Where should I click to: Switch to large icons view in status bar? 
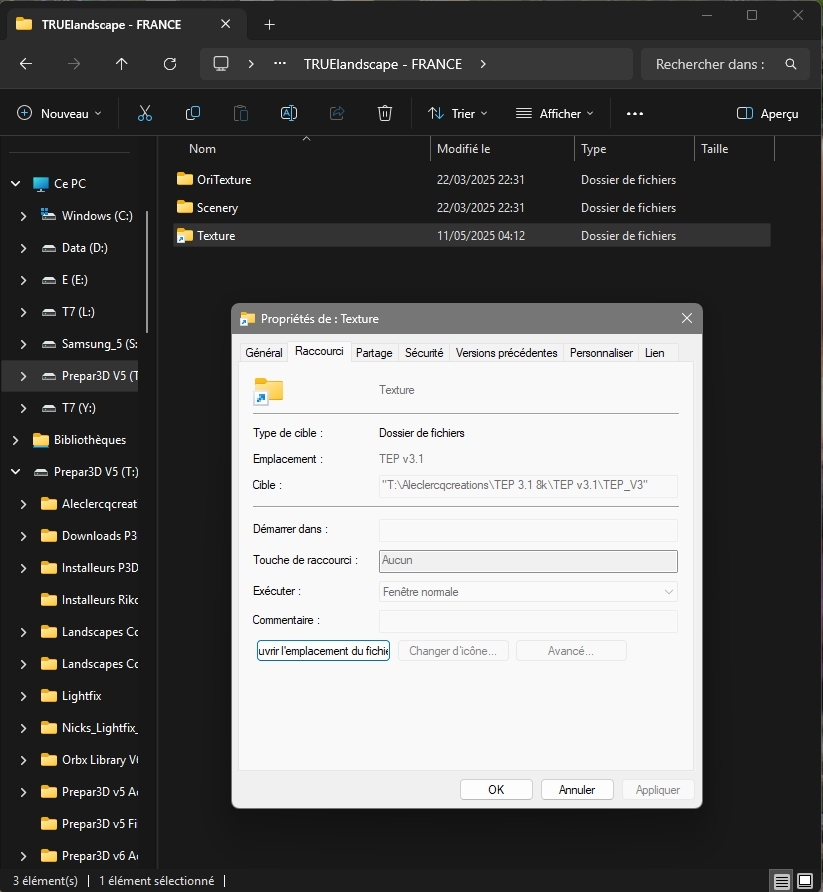(805, 881)
